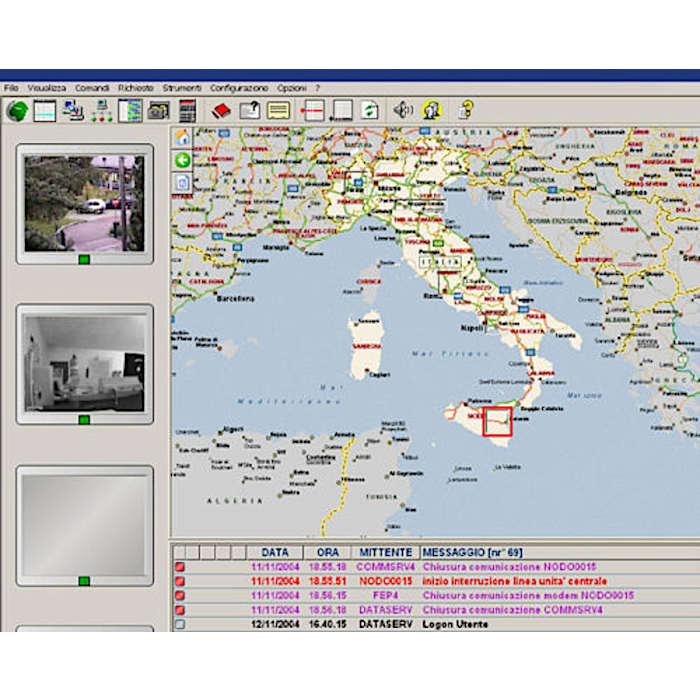
Task: Click the green refresh arrows document icon
Action: point(370,110)
